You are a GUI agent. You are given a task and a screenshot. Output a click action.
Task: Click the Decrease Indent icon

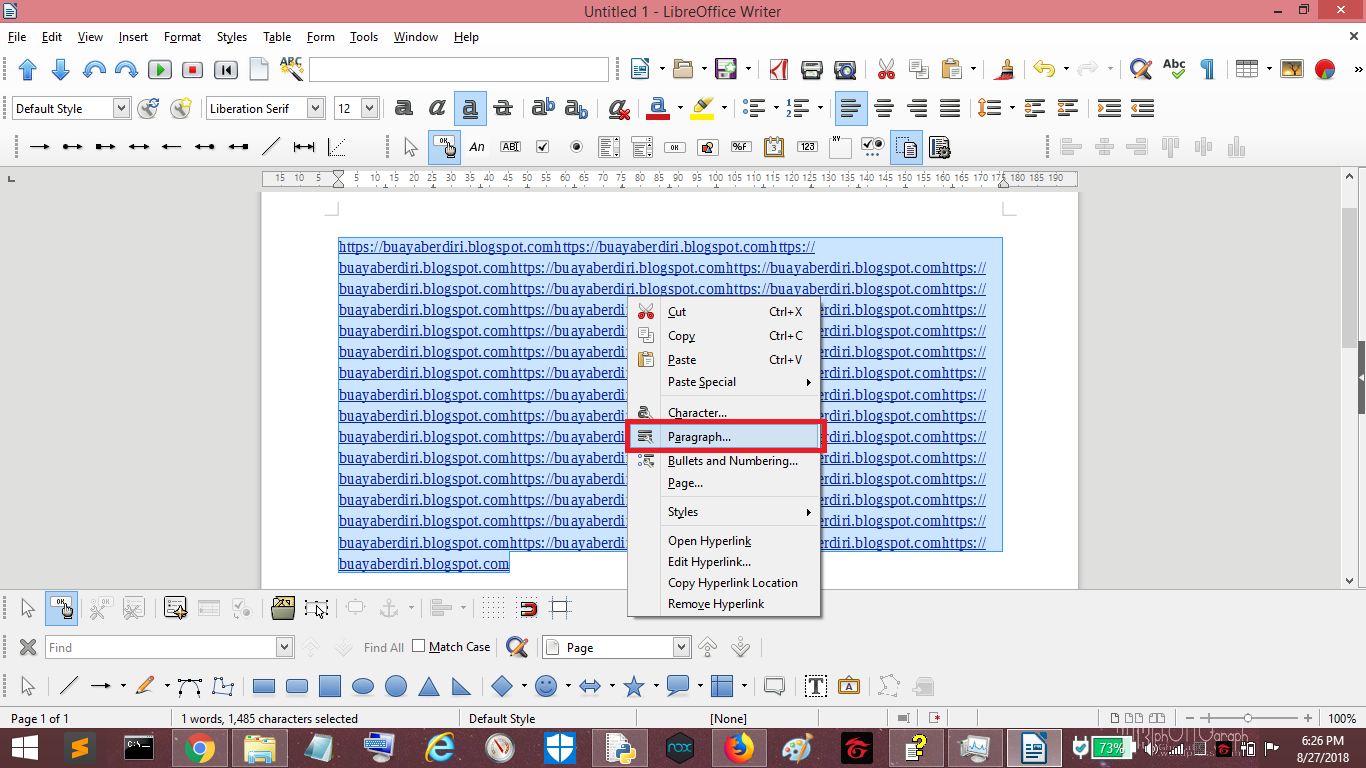point(1142,108)
